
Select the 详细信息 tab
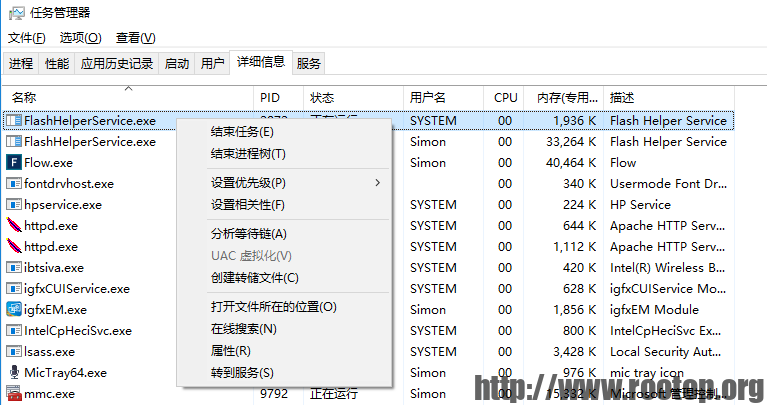point(261,62)
